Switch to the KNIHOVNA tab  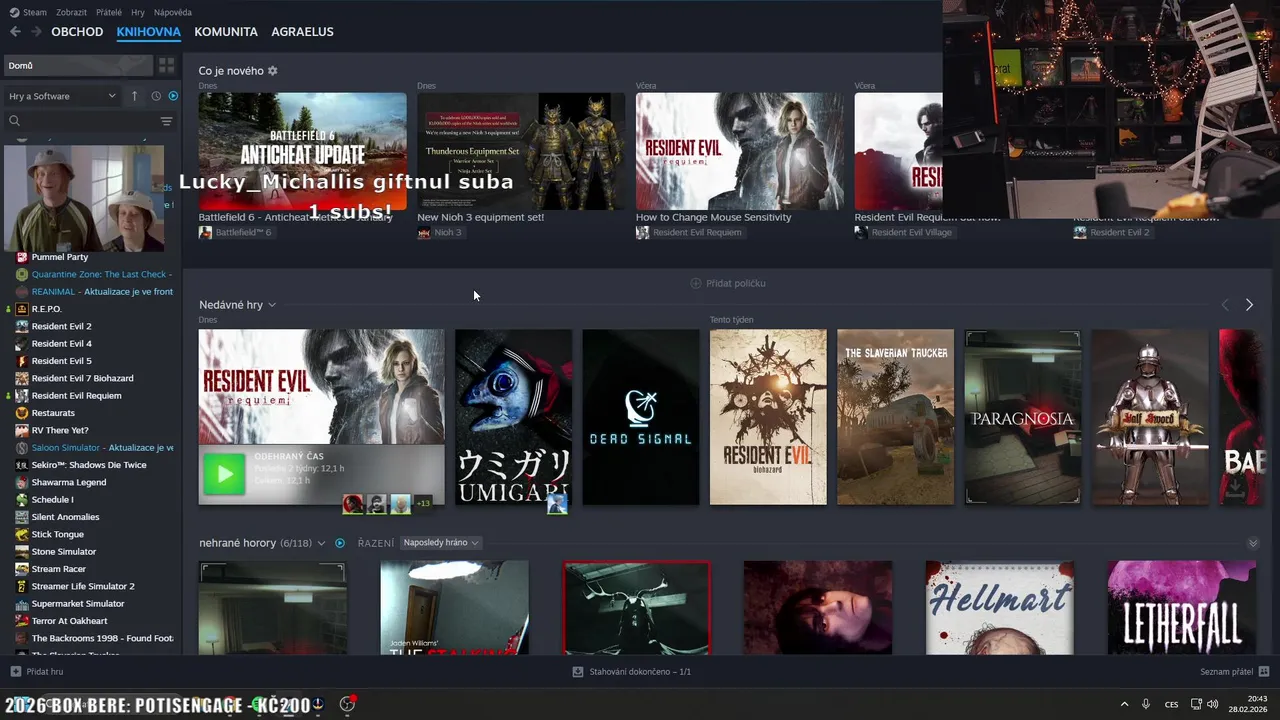pos(148,32)
